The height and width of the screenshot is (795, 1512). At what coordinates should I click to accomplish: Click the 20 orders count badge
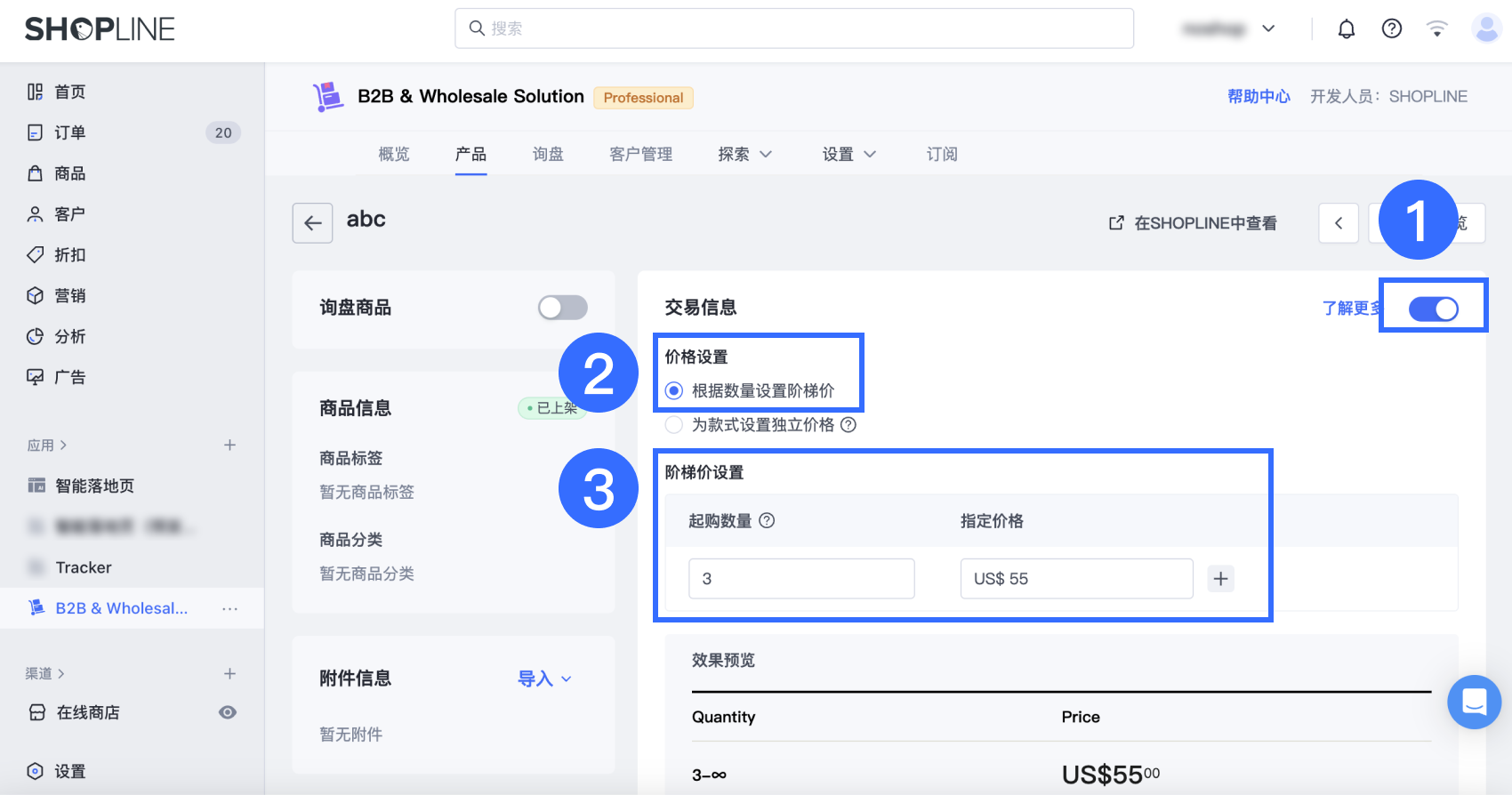click(x=223, y=132)
